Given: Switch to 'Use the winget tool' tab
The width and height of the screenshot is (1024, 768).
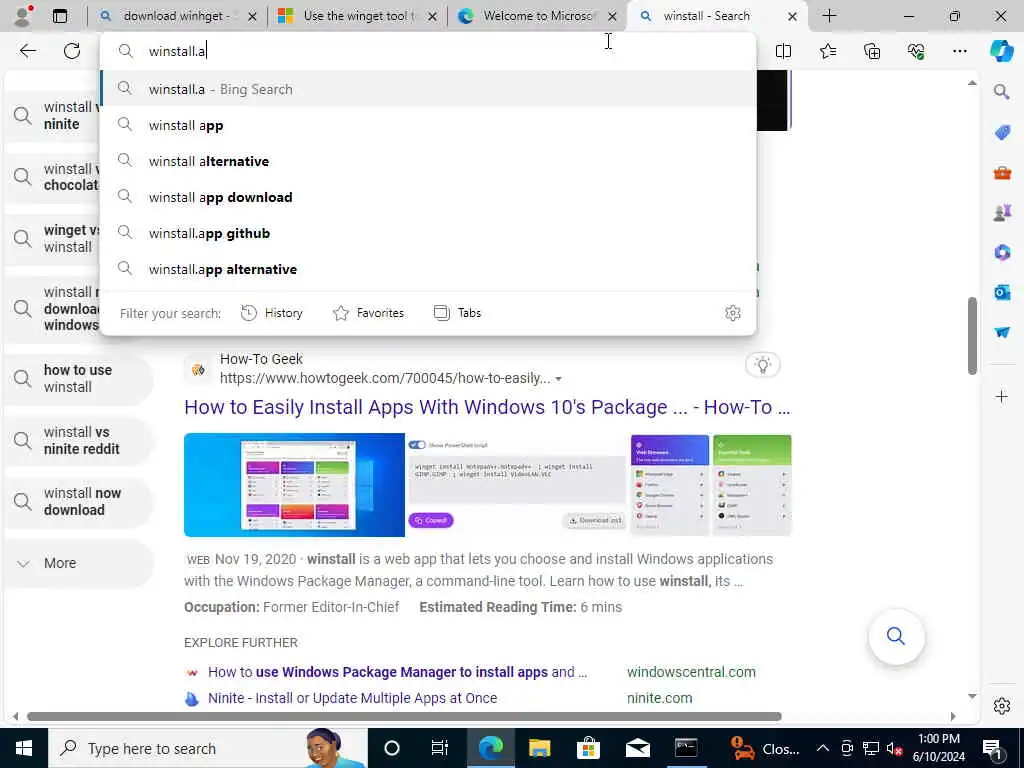Looking at the screenshot, I should [x=357, y=16].
